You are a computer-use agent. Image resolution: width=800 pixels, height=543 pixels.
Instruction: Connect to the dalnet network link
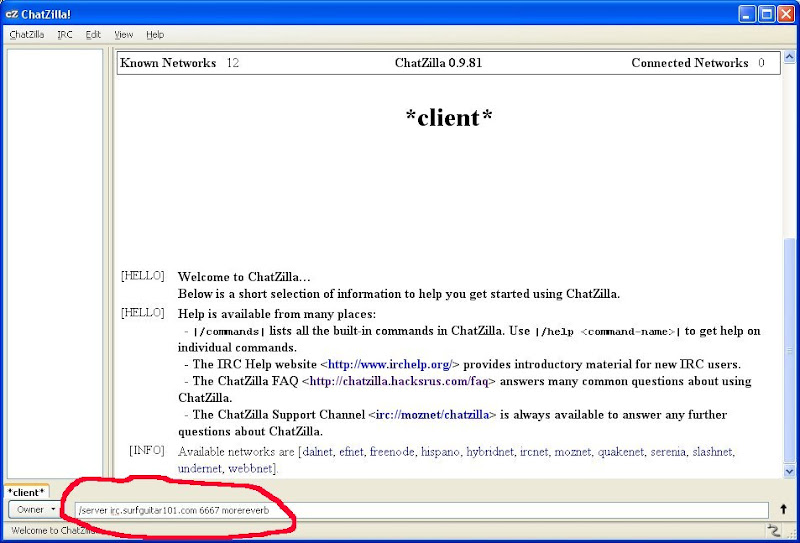317,452
